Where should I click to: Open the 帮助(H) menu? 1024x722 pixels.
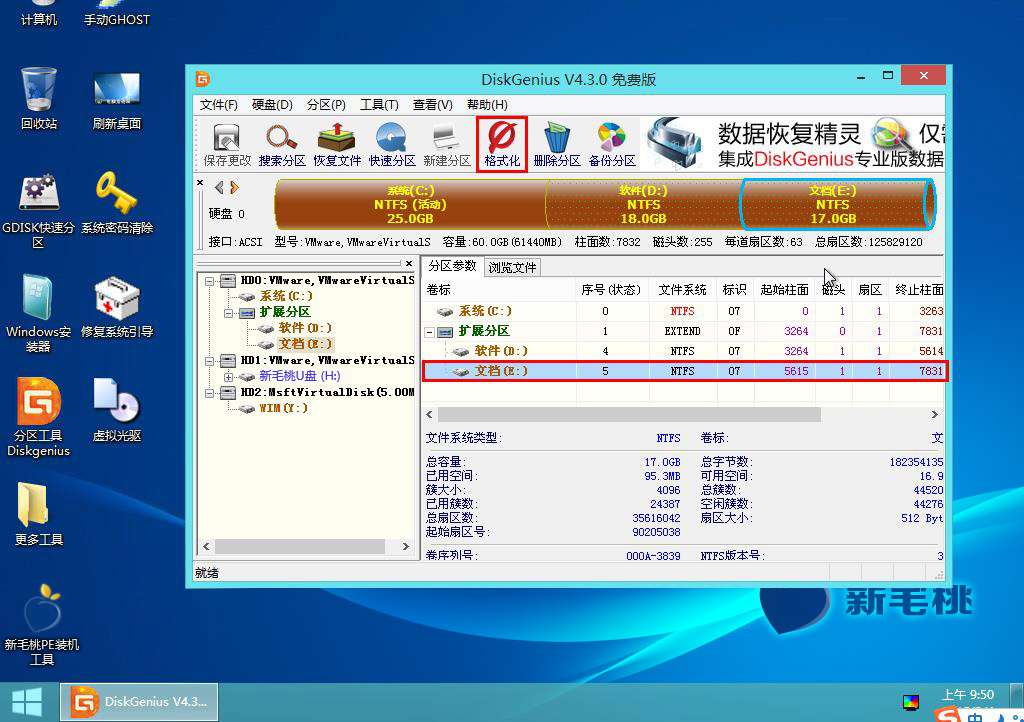click(487, 104)
